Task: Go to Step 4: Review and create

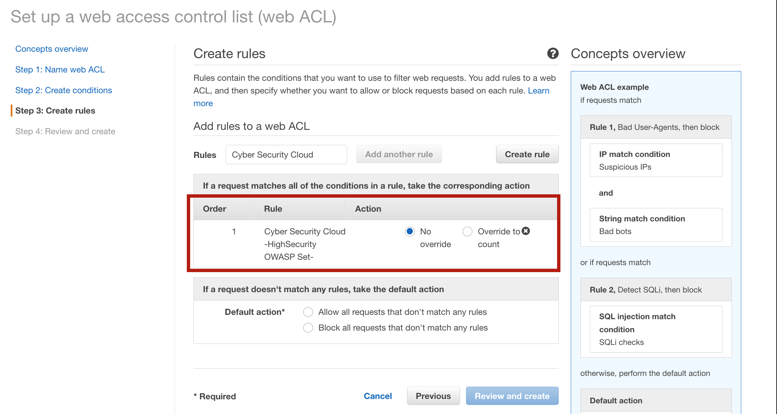Action: (65, 131)
